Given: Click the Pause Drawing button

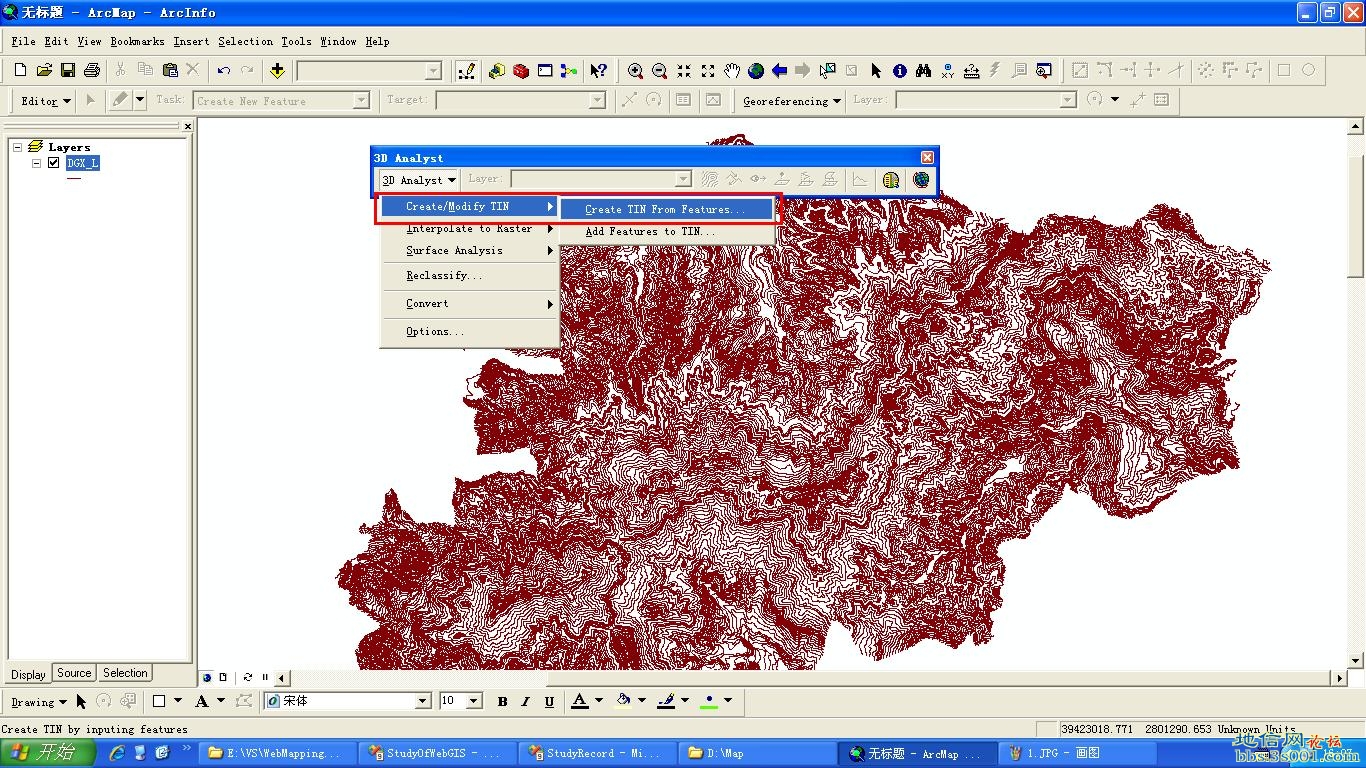Looking at the screenshot, I should (x=265, y=677).
